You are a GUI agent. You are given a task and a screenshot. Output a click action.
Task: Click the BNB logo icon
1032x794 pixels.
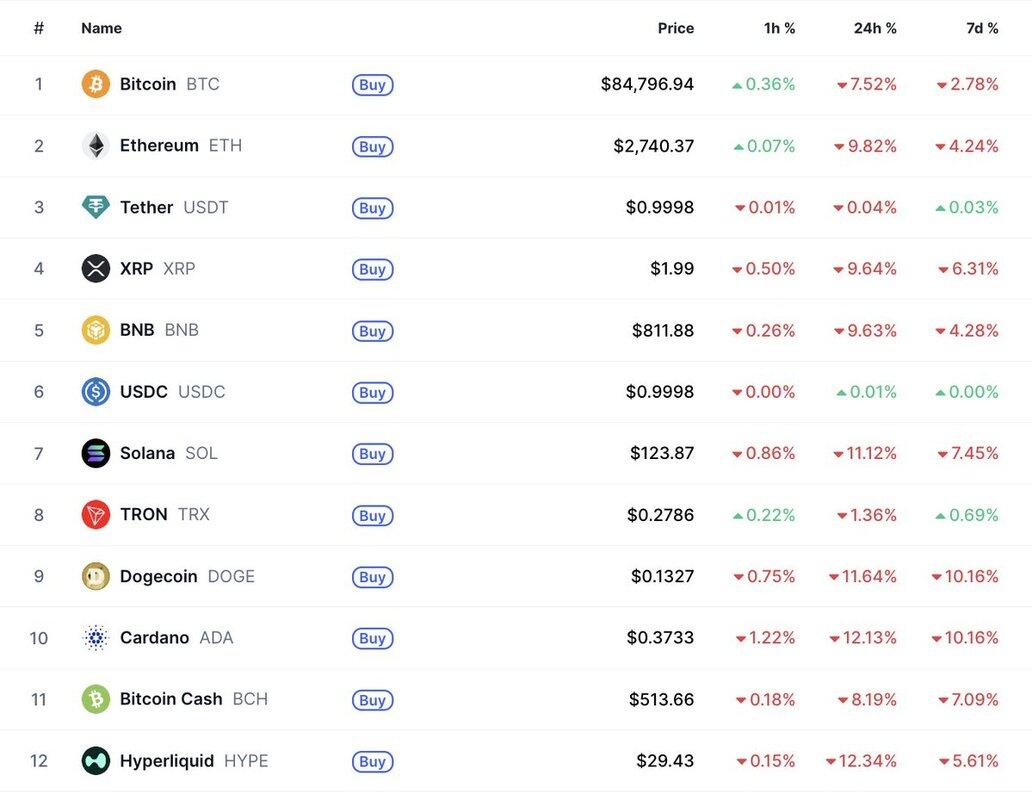coord(95,330)
